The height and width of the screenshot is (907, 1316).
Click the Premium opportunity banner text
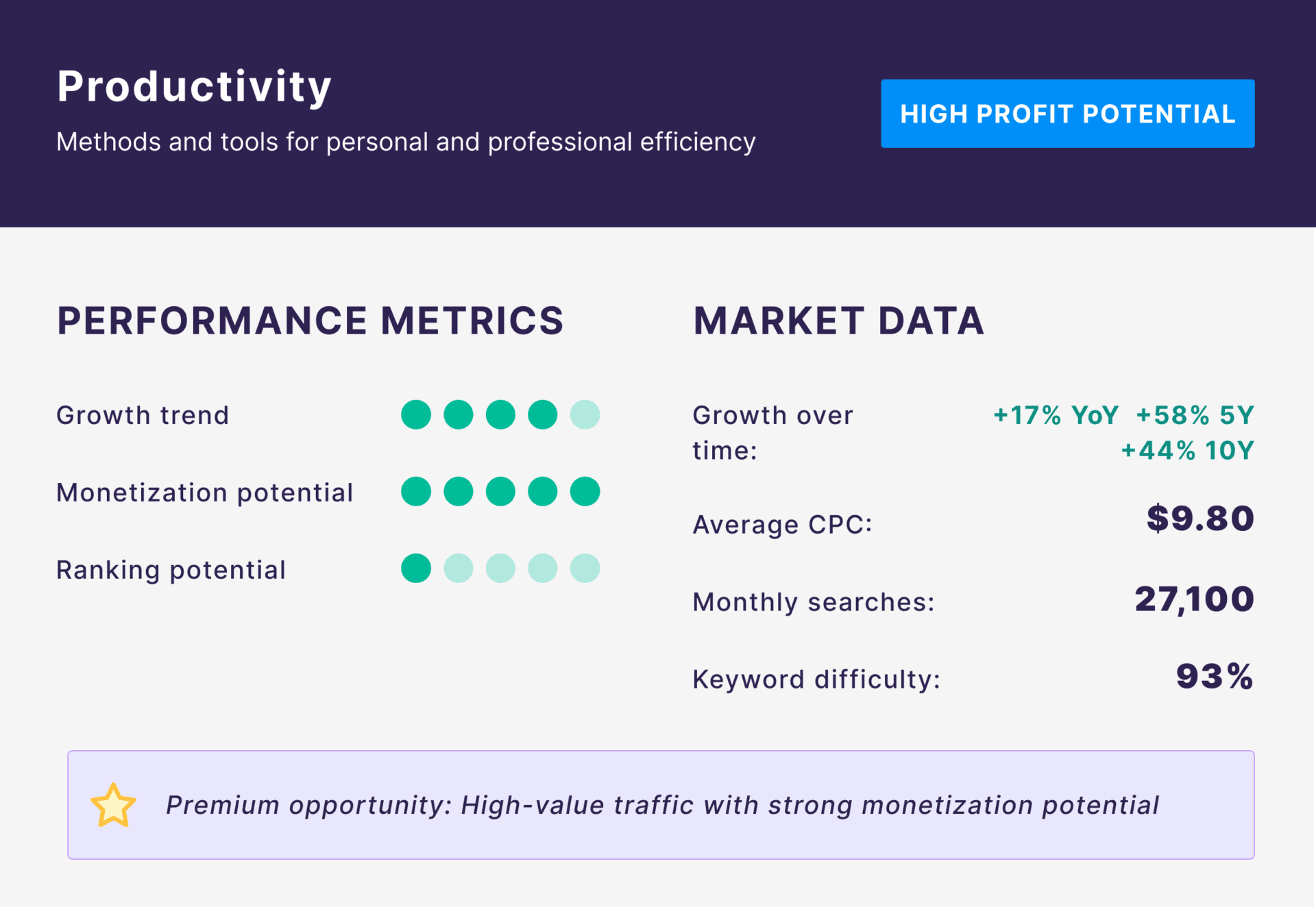(x=662, y=805)
